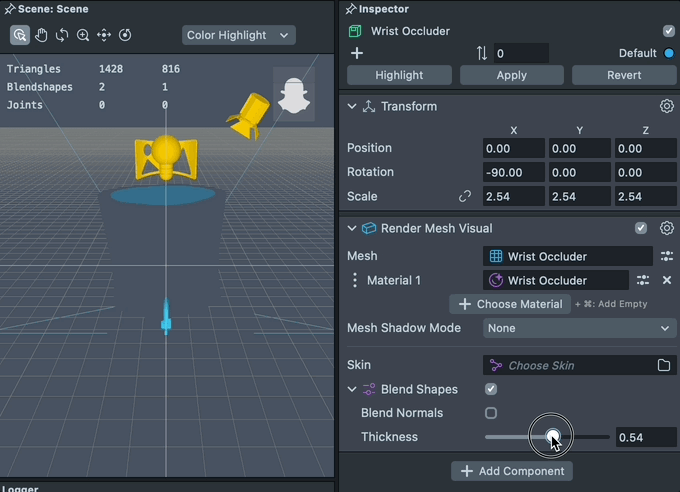Click the Apply button
680x492 pixels.
click(511, 75)
